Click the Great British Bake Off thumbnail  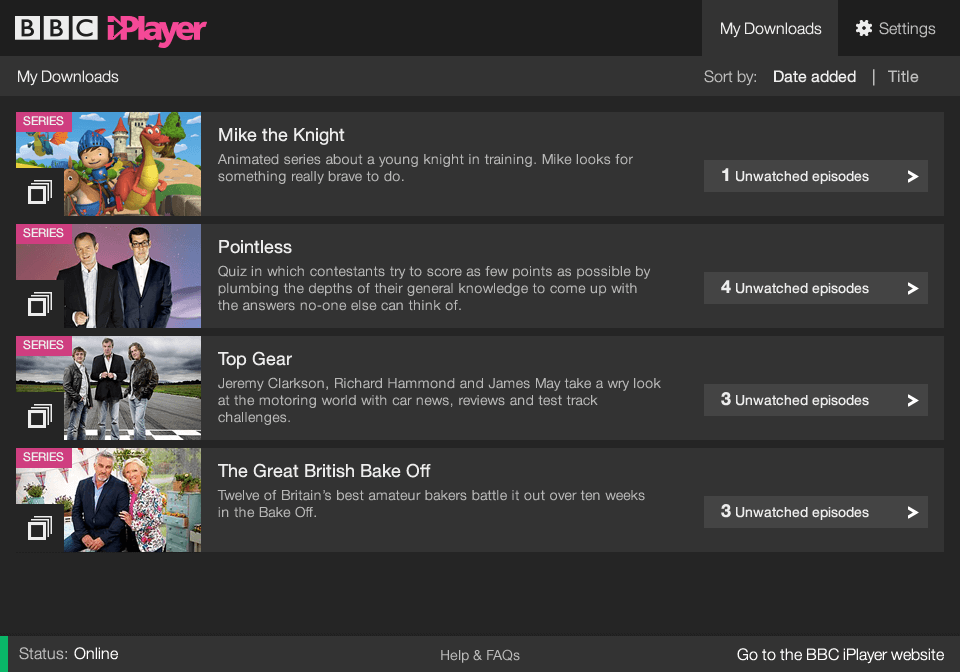108,500
